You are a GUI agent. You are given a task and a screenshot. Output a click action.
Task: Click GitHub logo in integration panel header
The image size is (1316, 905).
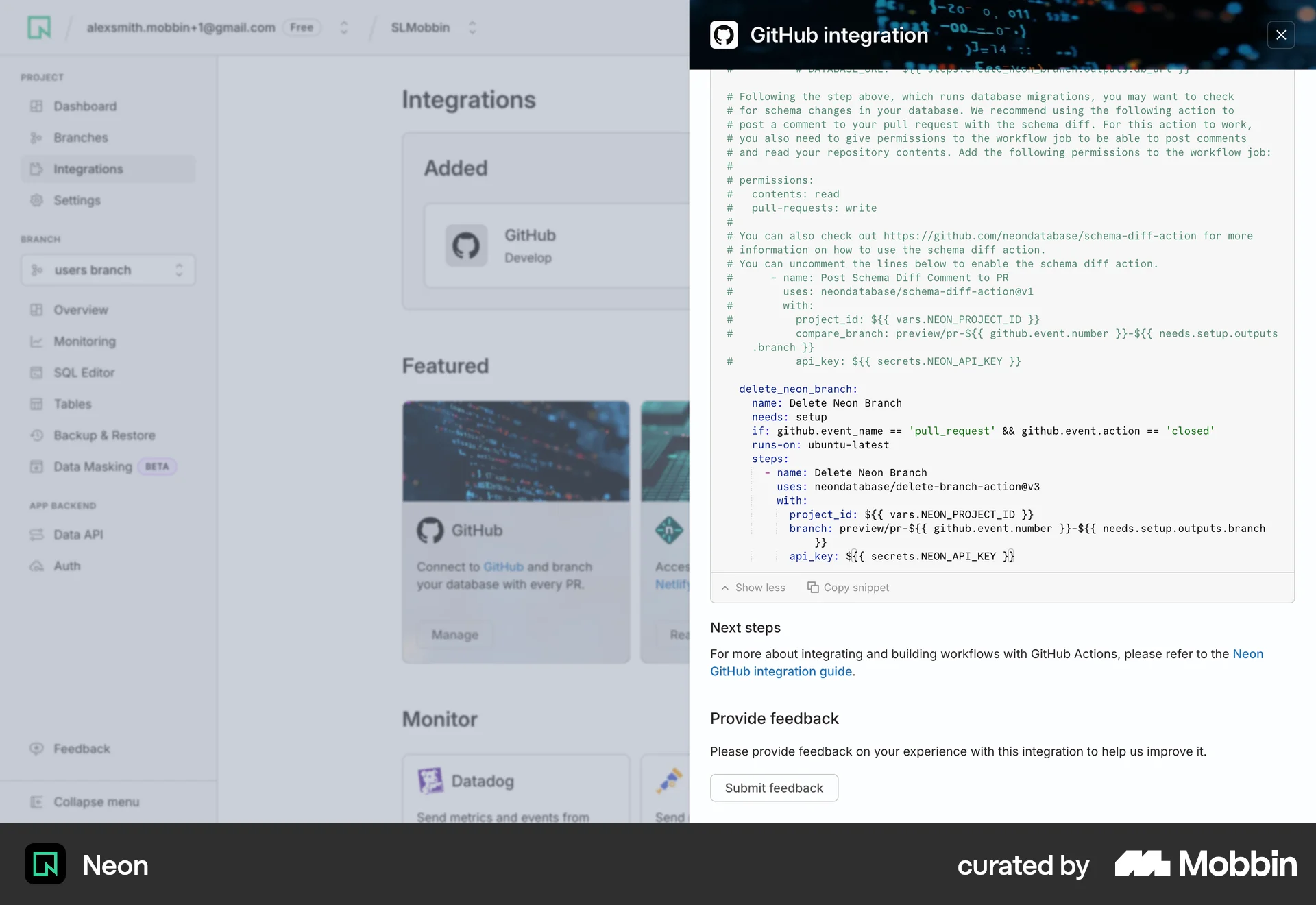click(x=724, y=35)
